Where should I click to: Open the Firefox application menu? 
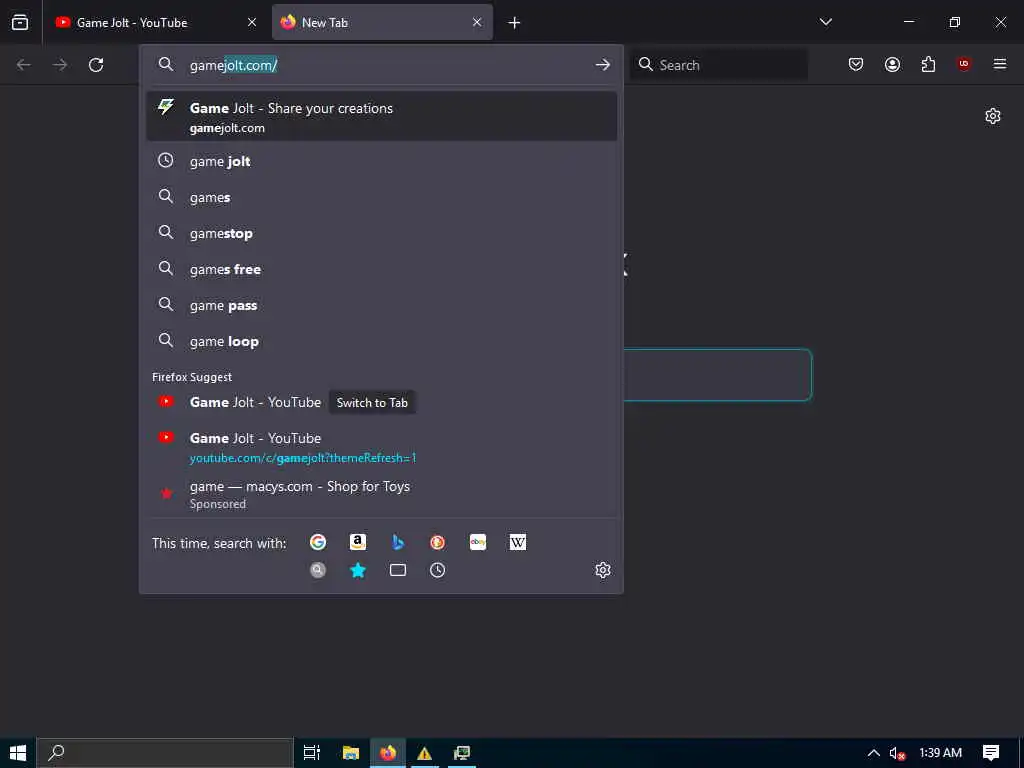(x=1000, y=64)
